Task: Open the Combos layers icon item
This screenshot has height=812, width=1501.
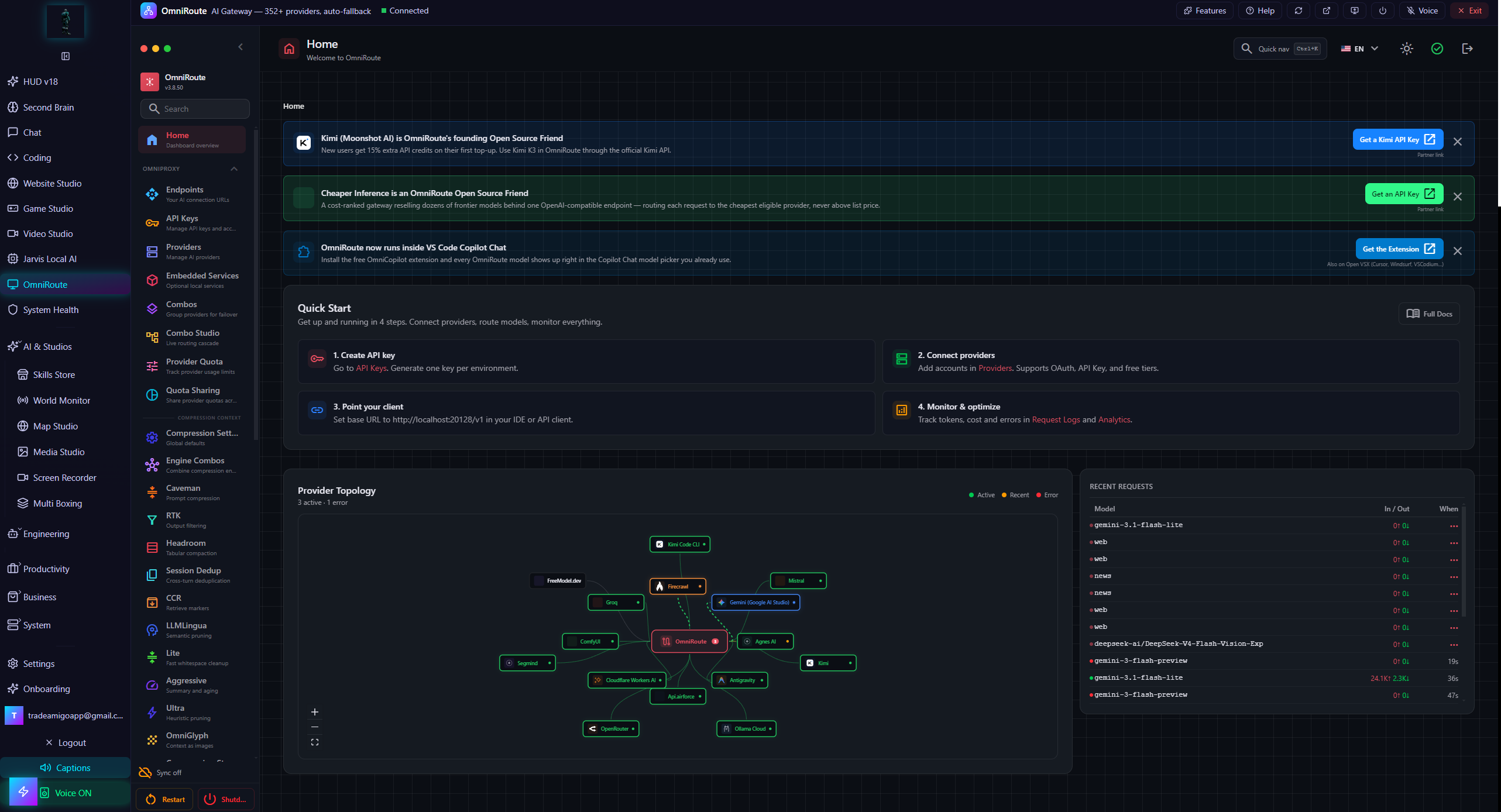Action: (152, 309)
